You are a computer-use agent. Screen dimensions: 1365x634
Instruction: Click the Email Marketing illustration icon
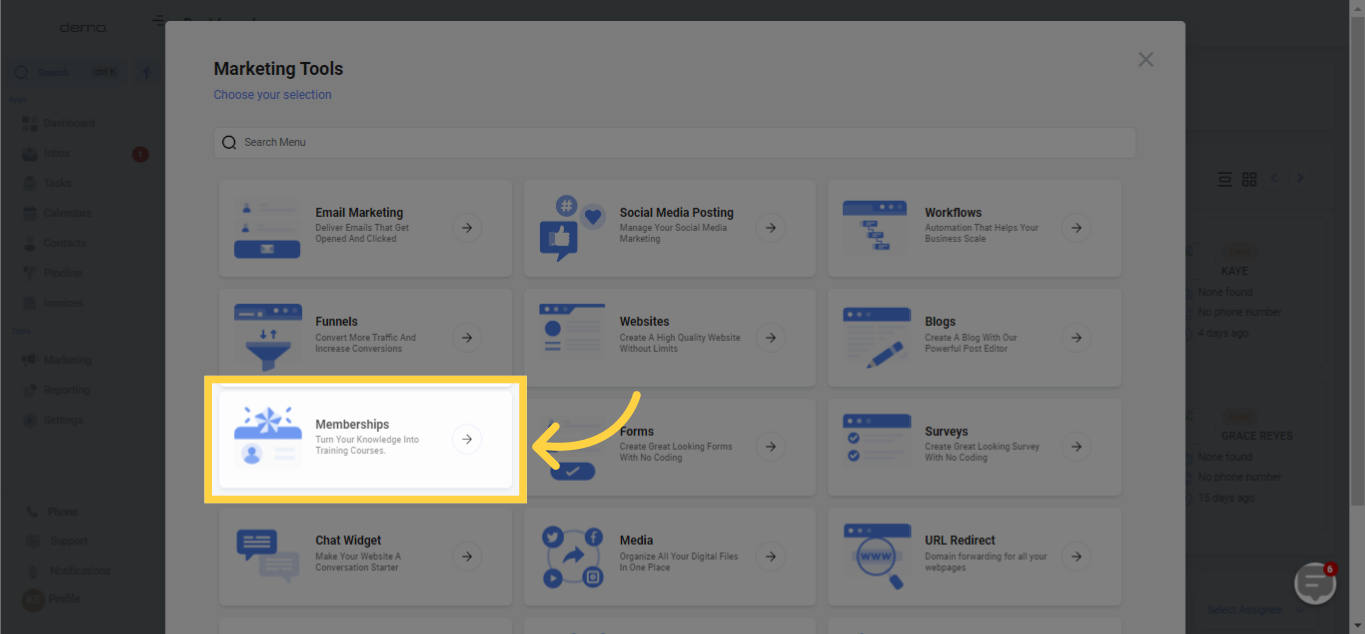pyautogui.click(x=267, y=228)
